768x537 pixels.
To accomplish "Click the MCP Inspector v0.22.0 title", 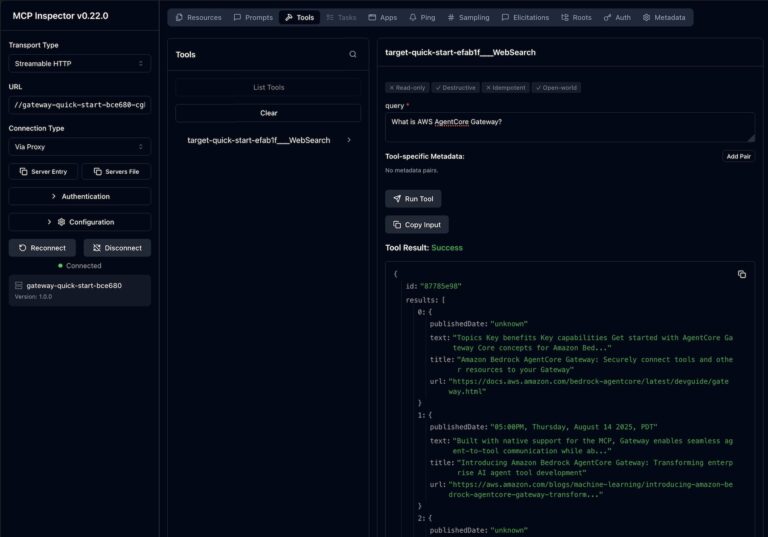I will click(60, 16).
